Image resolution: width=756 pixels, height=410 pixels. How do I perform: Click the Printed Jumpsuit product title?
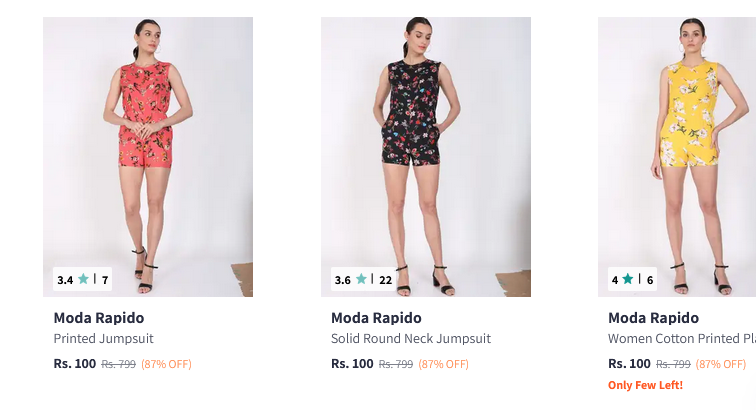103,339
